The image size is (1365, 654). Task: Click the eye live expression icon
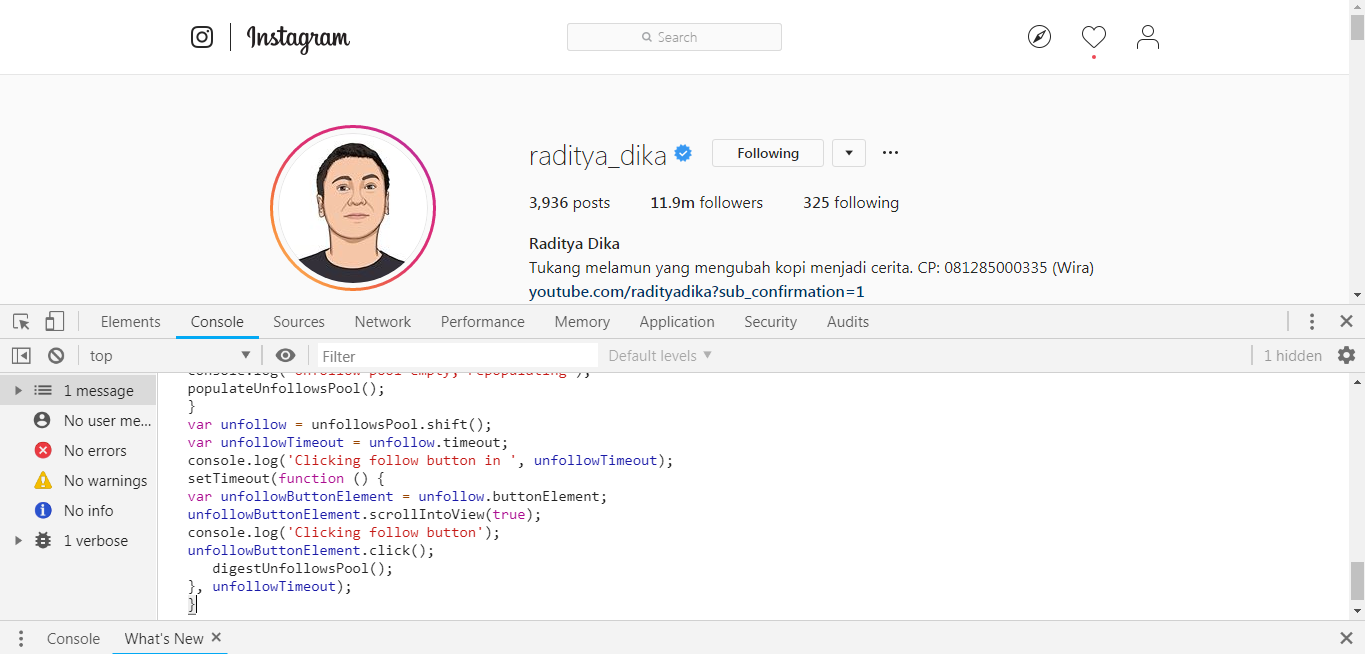coord(286,355)
